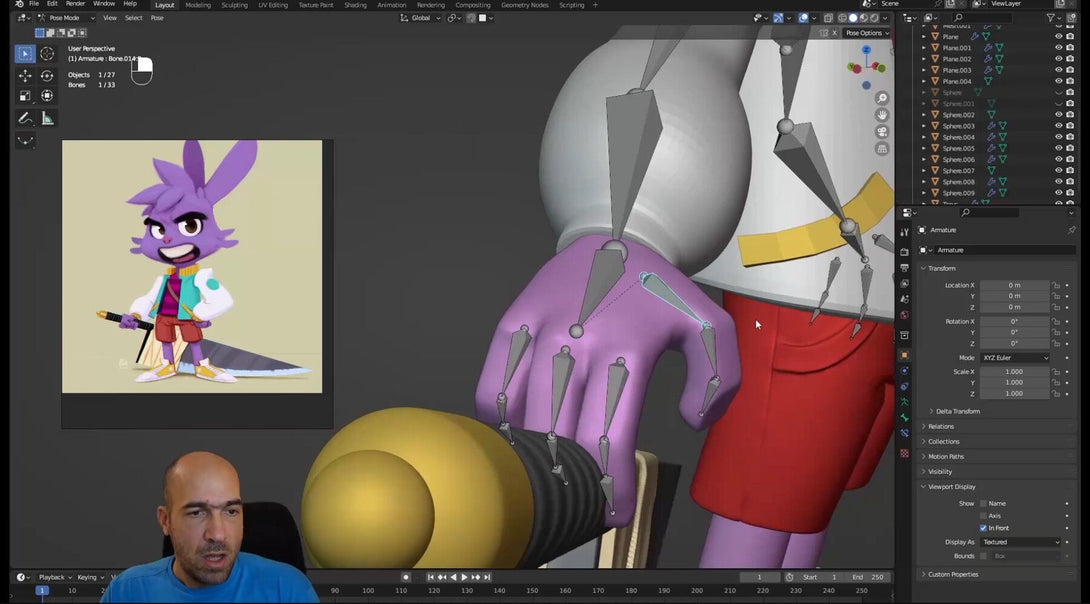Open the Object properties tab
Viewport: 1090px width, 604px height.
click(904, 355)
